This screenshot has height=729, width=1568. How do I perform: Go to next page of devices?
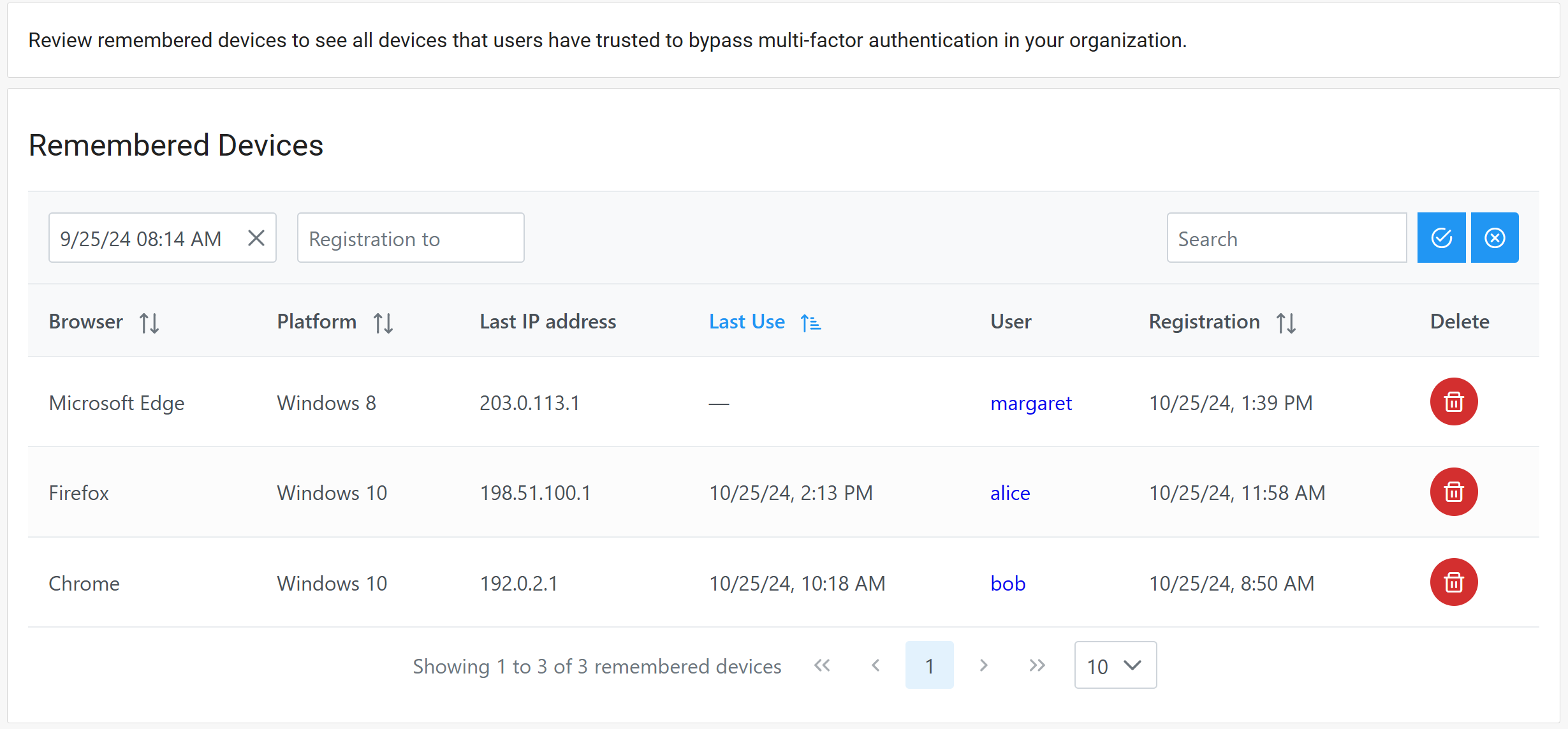point(983,665)
